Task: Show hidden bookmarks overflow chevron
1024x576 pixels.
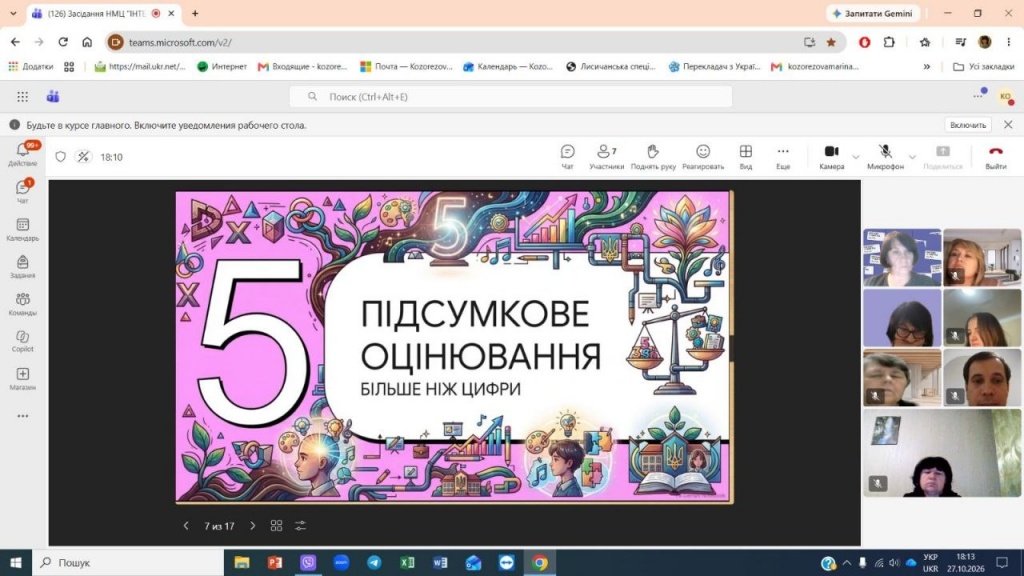Action: coord(926,67)
